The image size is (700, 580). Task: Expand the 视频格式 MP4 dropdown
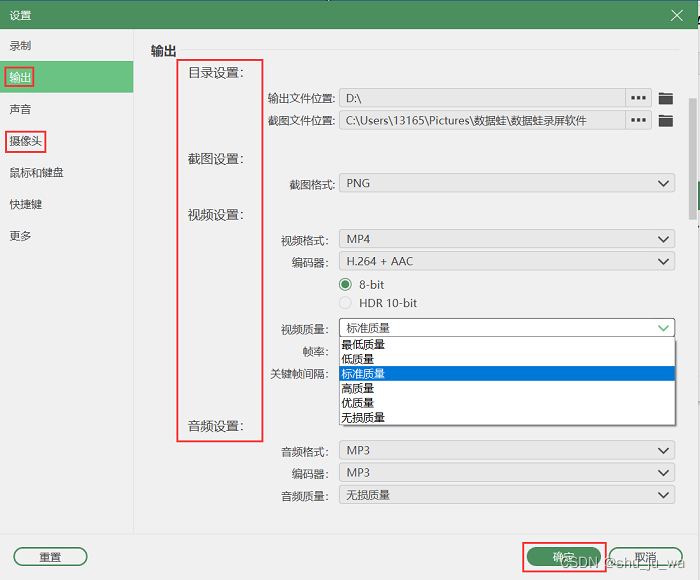point(507,239)
